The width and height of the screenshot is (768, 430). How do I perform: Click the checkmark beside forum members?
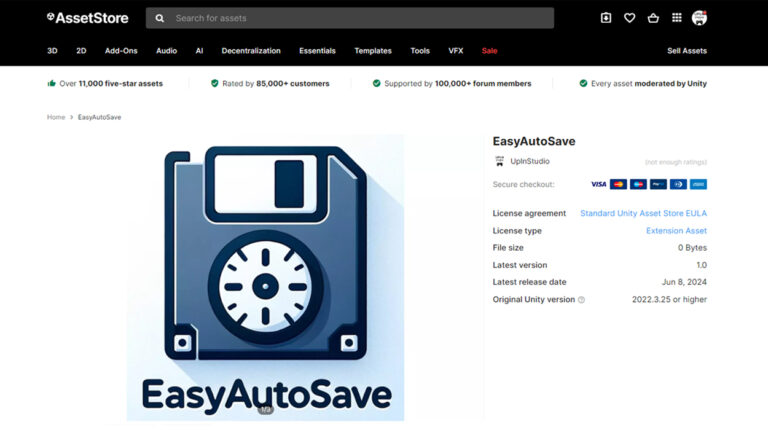pos(376,83)
